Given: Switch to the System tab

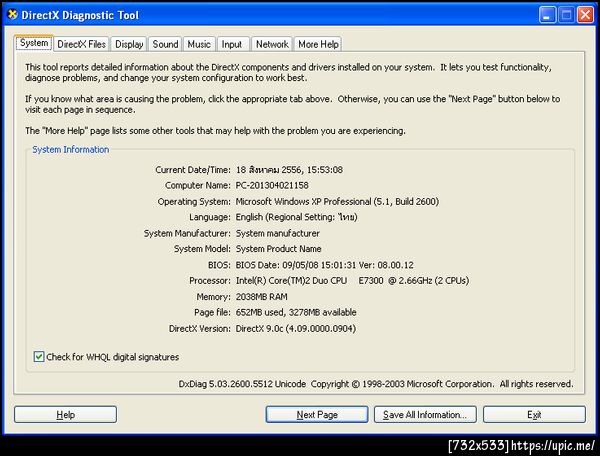Looking at the screenshot, I should [x=34, y=42].
